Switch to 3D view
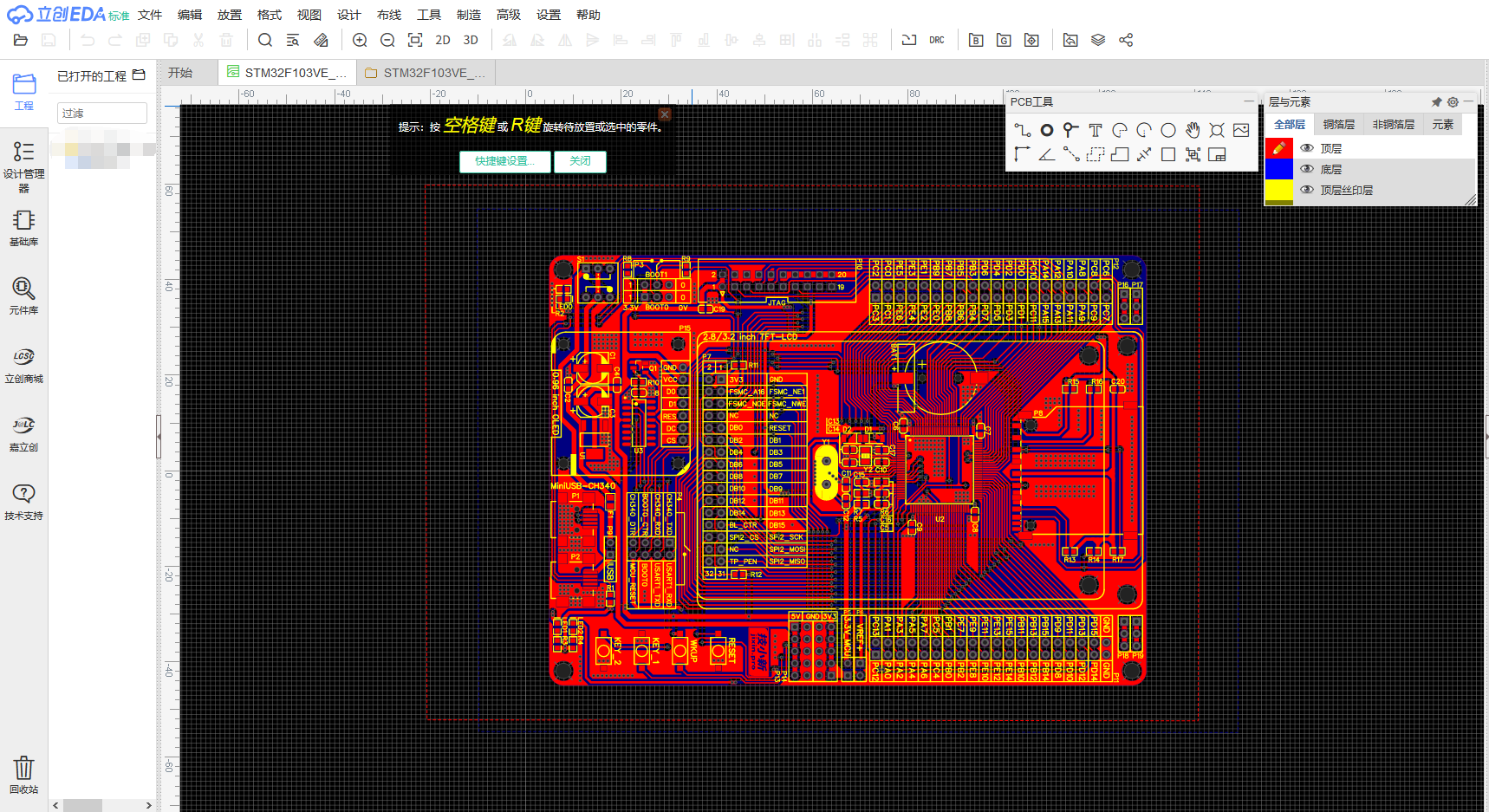The height and width of the screenshot is (812, 1489). 471,40
